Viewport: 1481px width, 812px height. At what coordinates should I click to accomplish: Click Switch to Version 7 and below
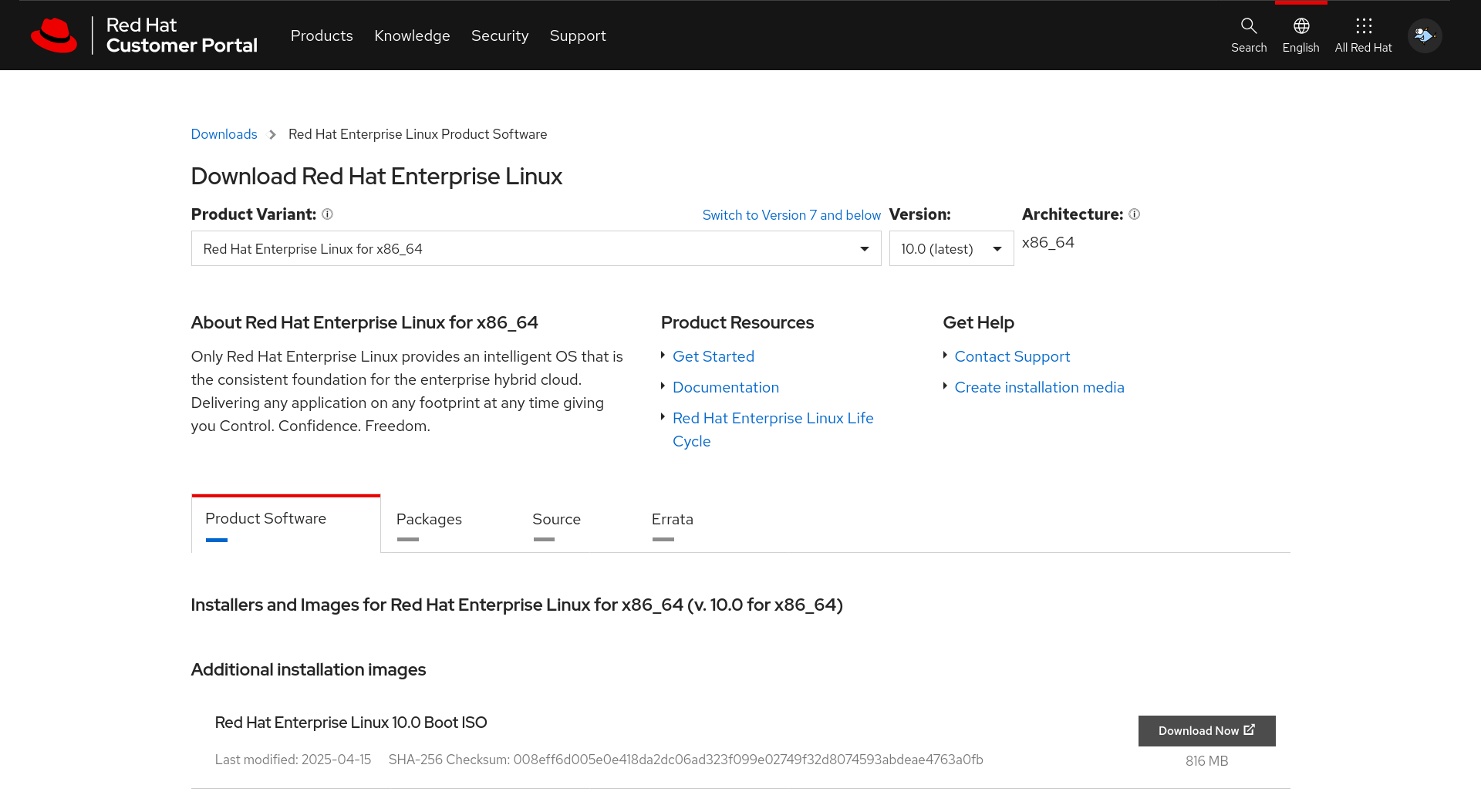tap(791, 215)
